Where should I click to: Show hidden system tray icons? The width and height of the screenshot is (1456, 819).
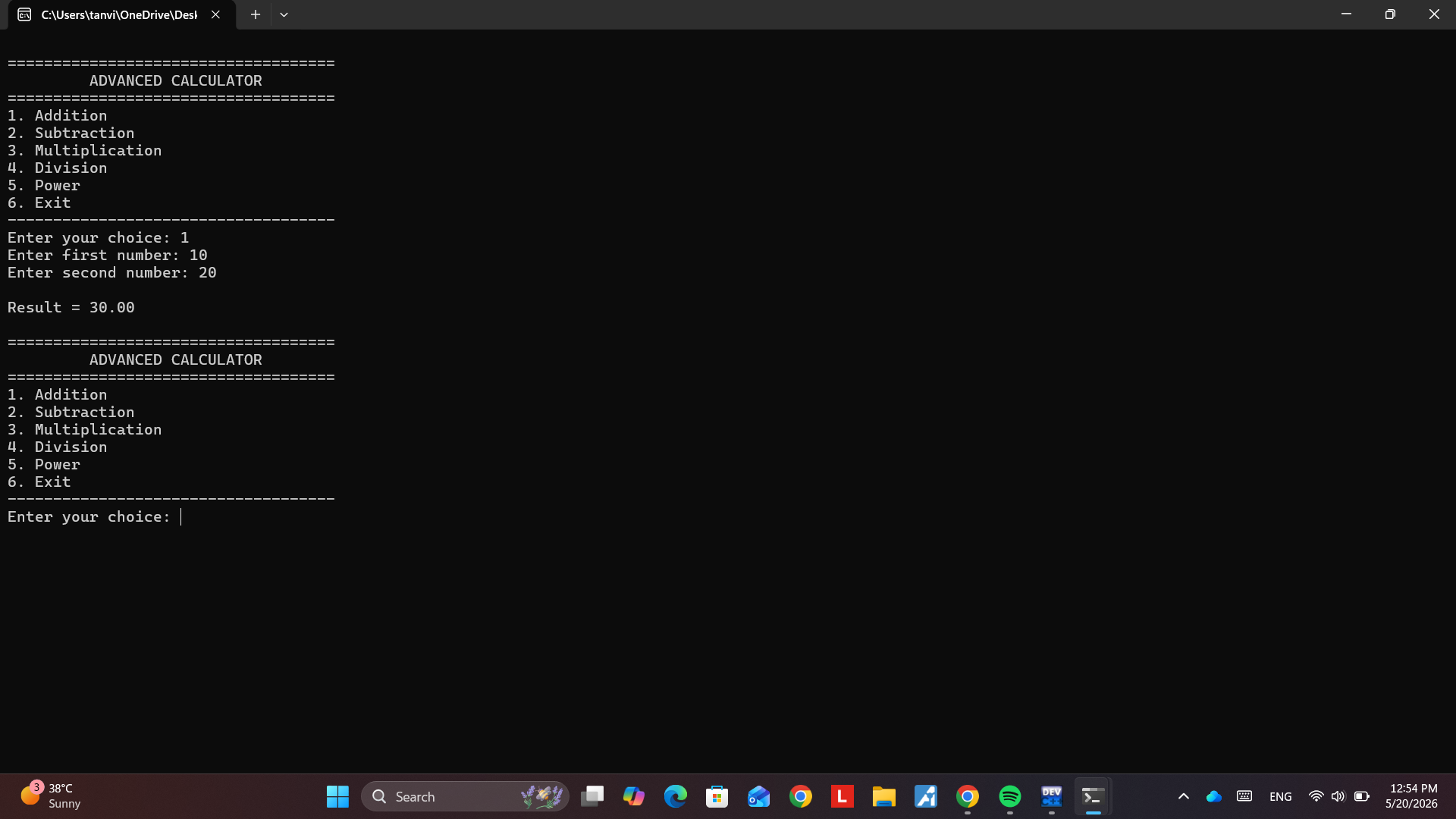click(x=1184, y=796)
